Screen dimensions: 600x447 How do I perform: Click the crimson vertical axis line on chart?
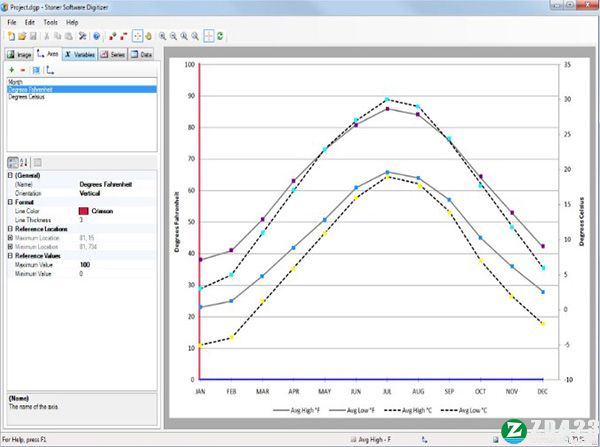click(199, 222)
